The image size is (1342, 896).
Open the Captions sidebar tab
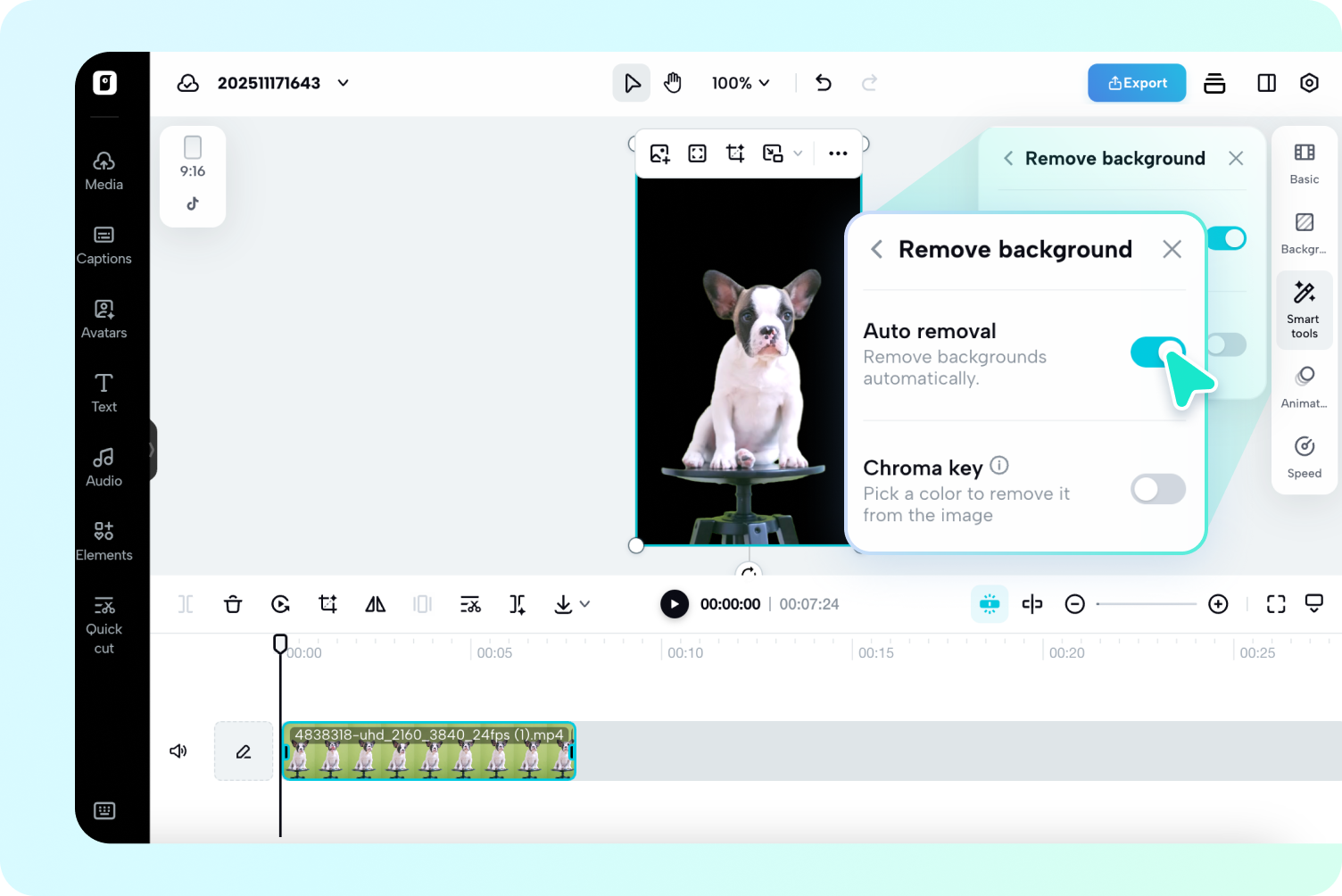pos(104,245)
